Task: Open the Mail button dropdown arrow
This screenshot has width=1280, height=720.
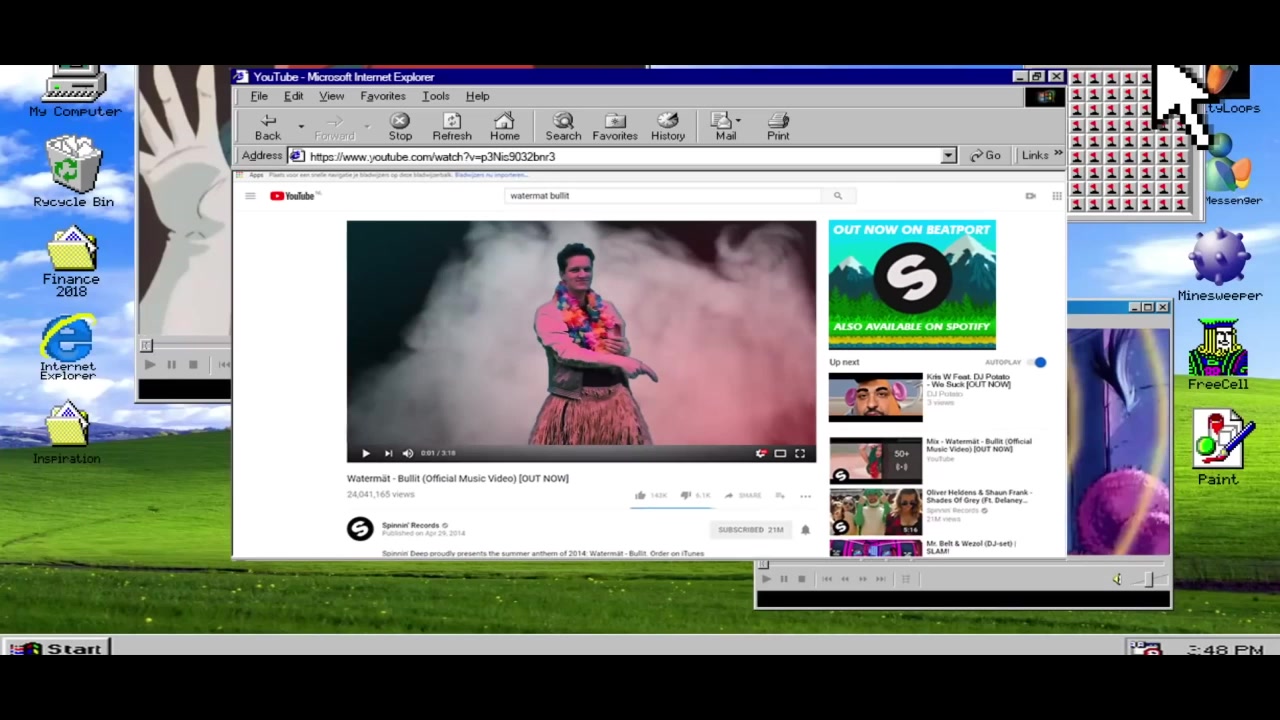Action: point(738,121)
